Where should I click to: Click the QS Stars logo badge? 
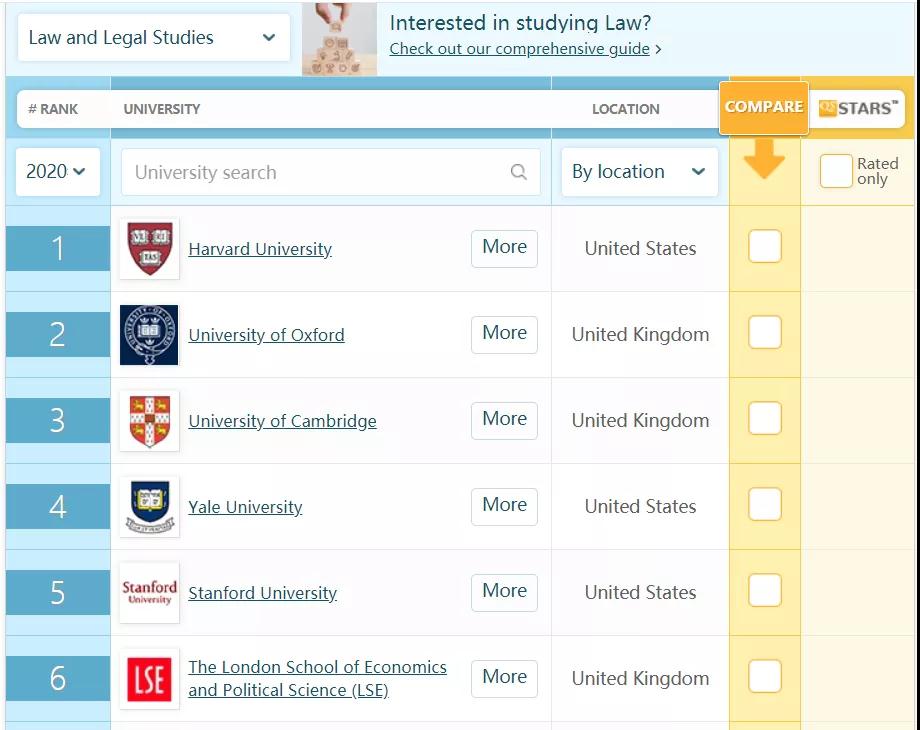click(859, 108)
